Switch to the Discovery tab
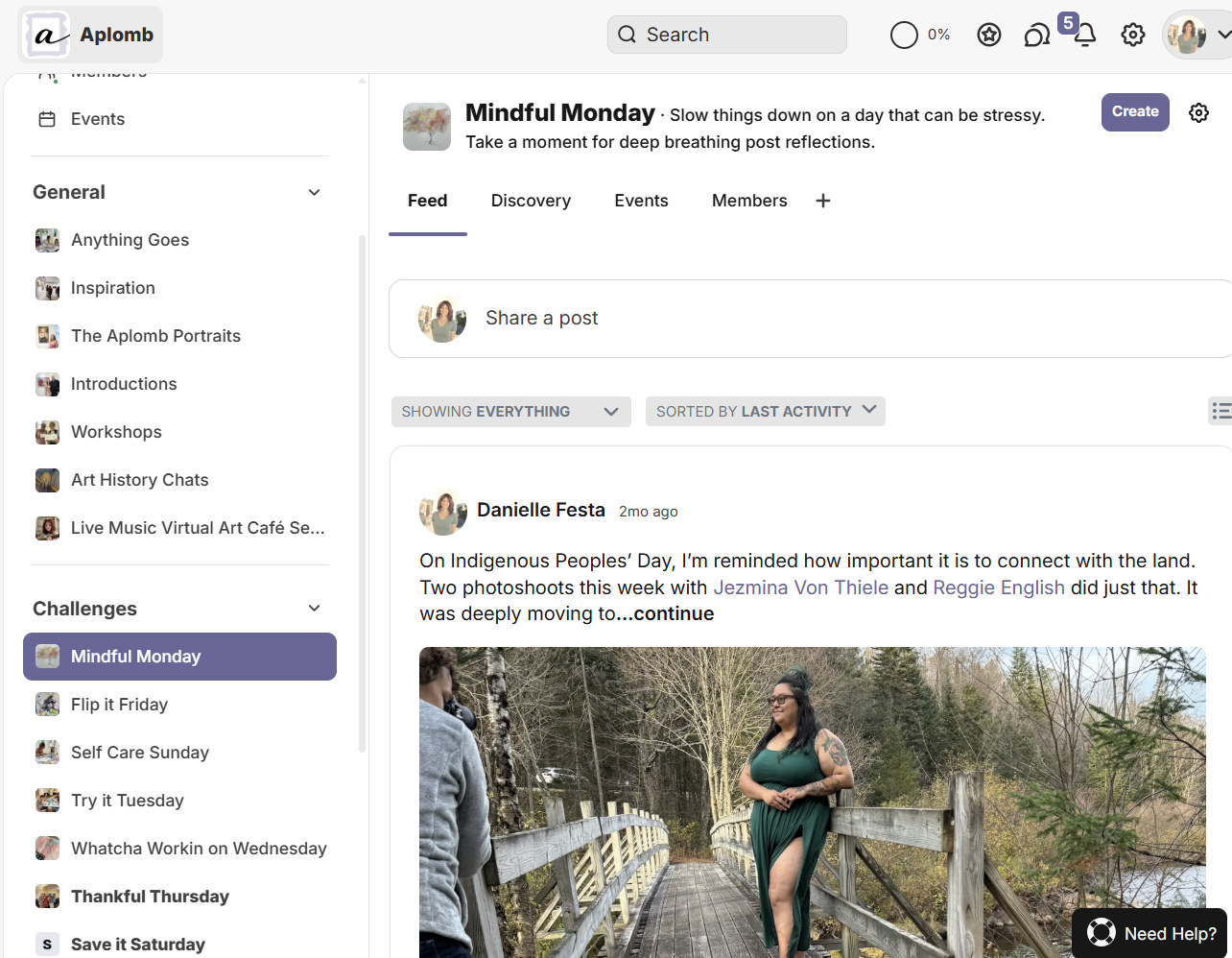Image resolution: width=1232 pixels, height=958 pixels. tap(531, 201)
